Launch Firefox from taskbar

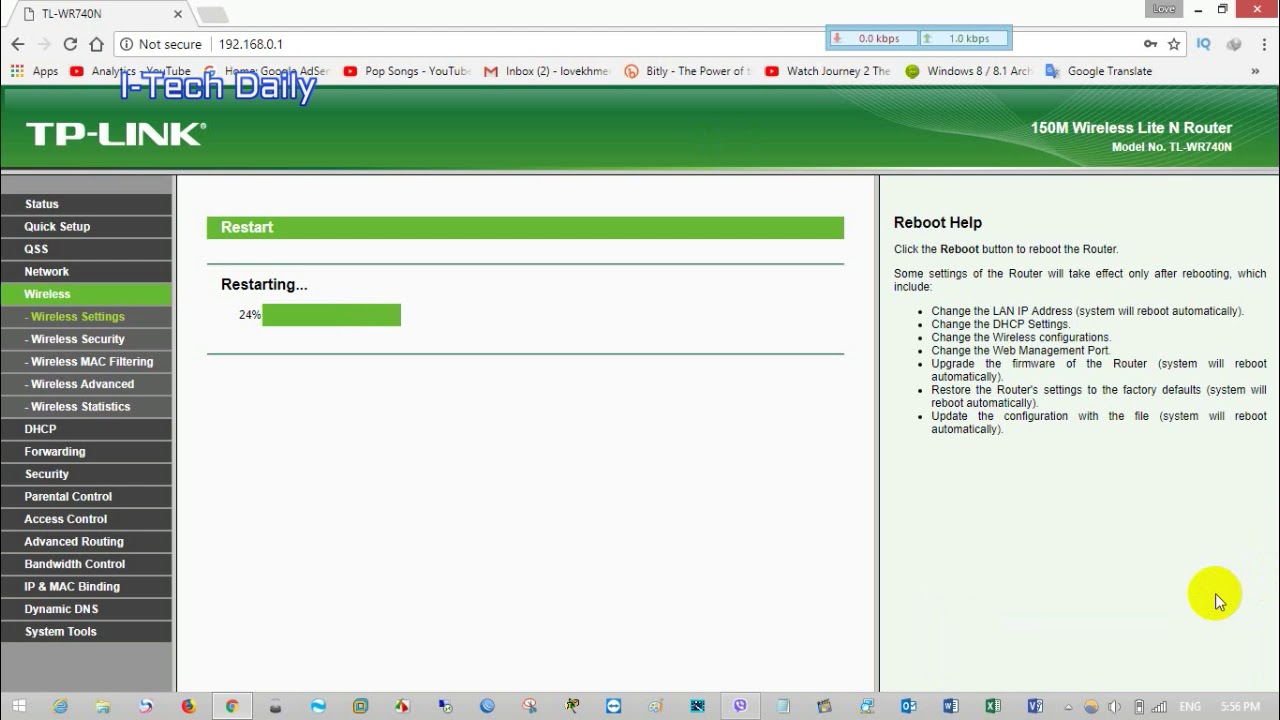point(188,706)
